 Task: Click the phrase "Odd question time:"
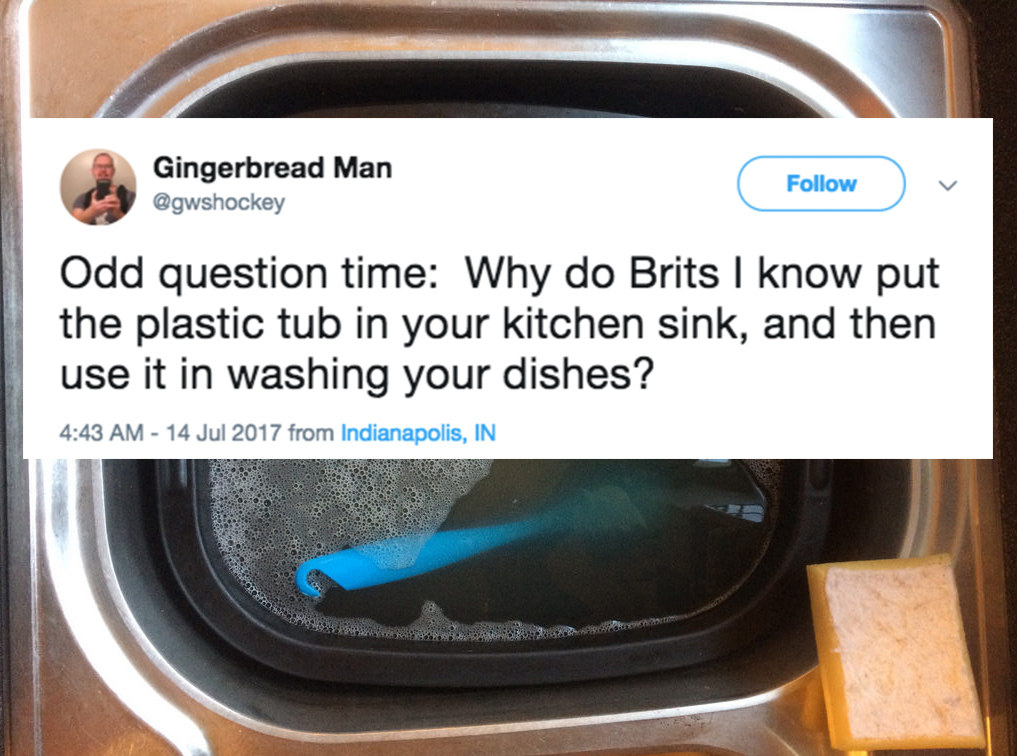tap(244, 275)
